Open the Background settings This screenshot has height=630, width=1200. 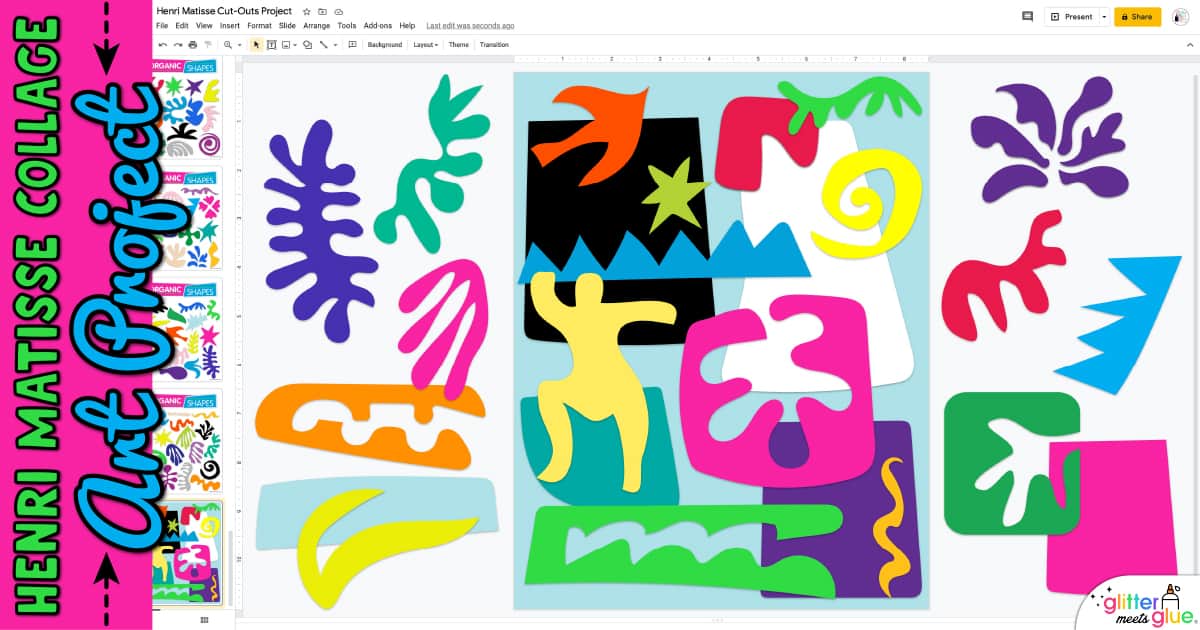[x=385, y=44]
